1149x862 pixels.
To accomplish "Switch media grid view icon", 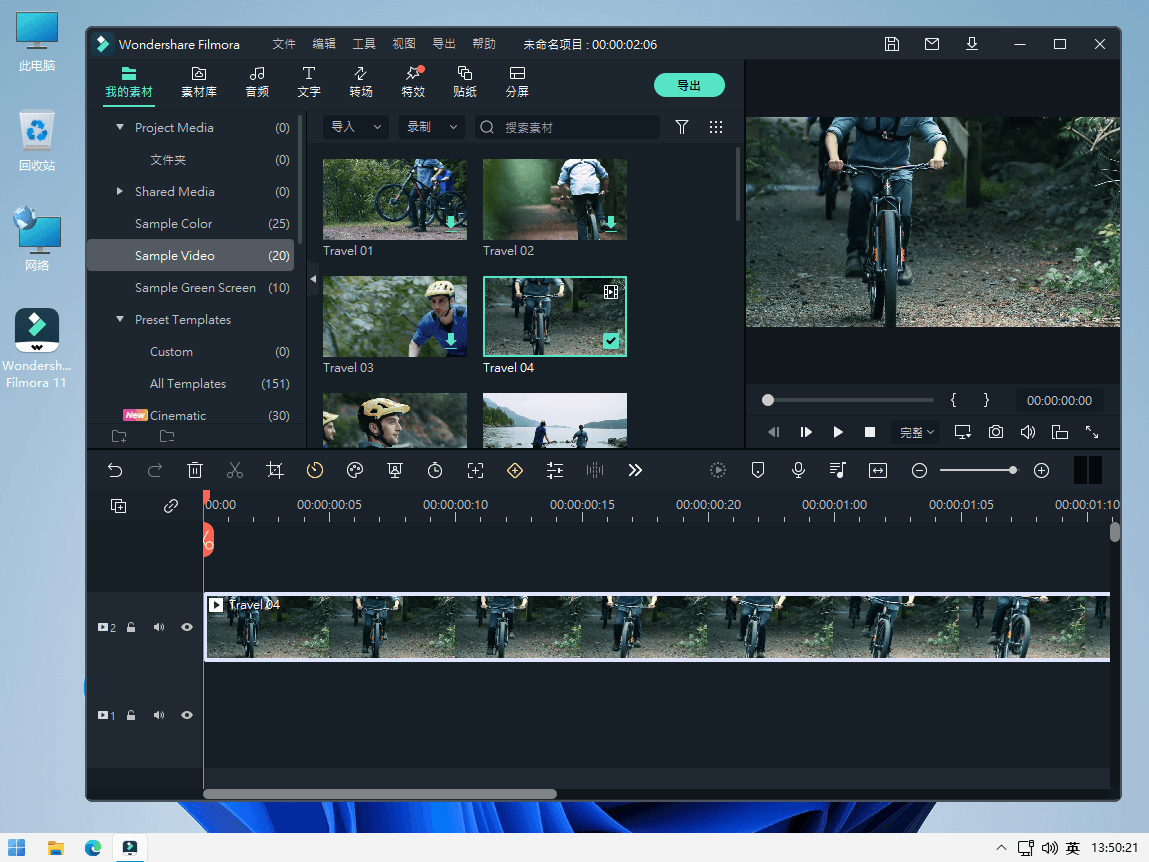I will [x=716, y=128].
